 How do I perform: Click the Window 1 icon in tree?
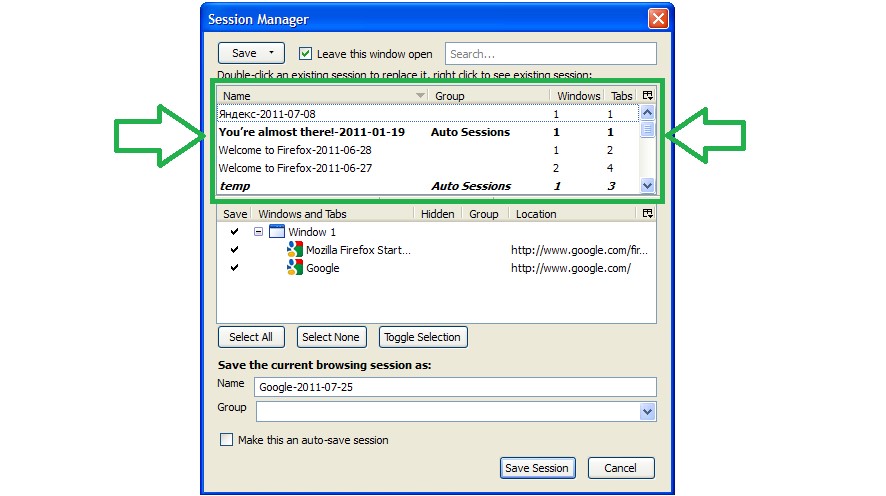pos(277,232)
